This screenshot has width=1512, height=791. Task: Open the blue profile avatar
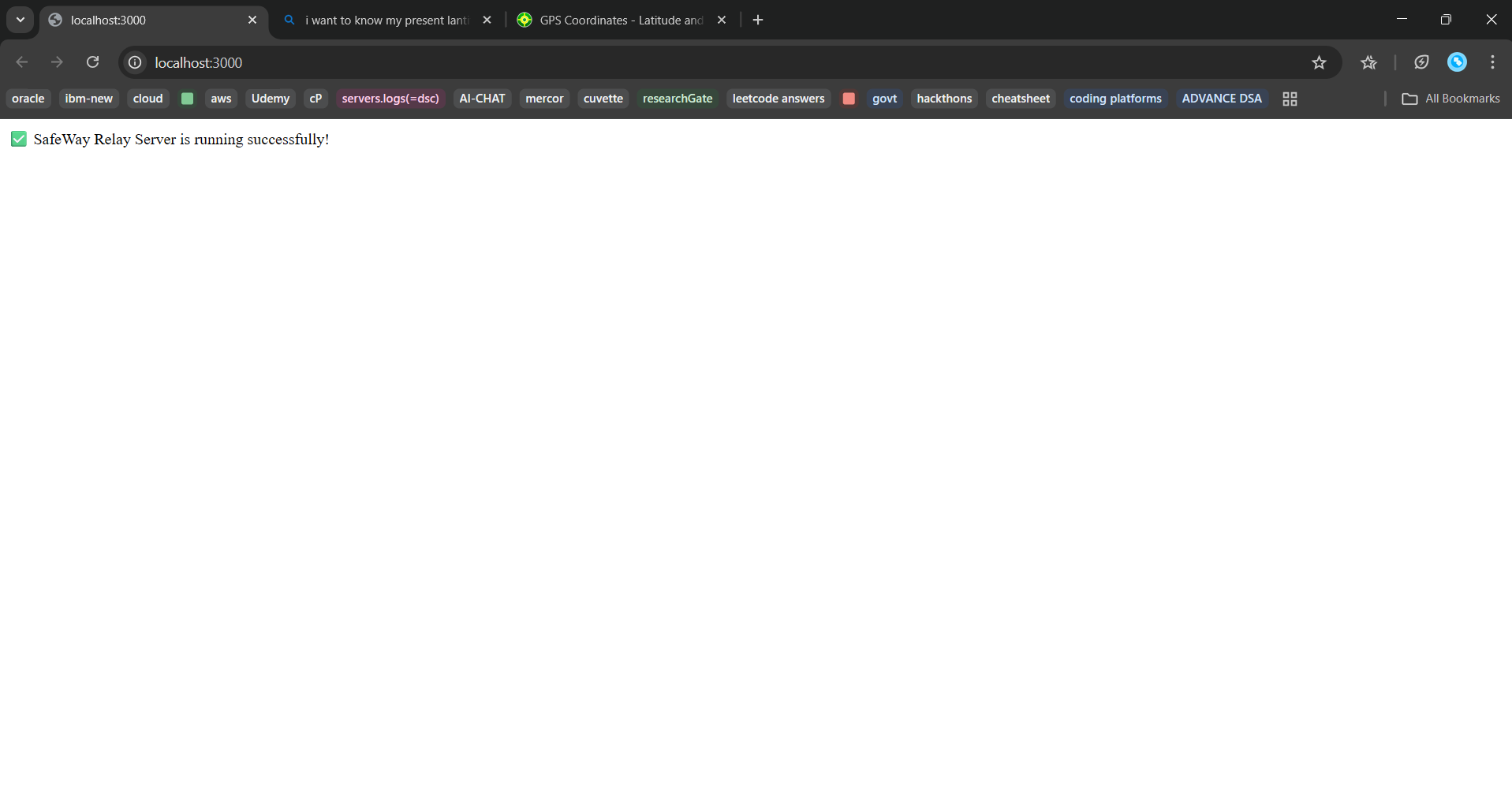click(x=1457, y=62)
